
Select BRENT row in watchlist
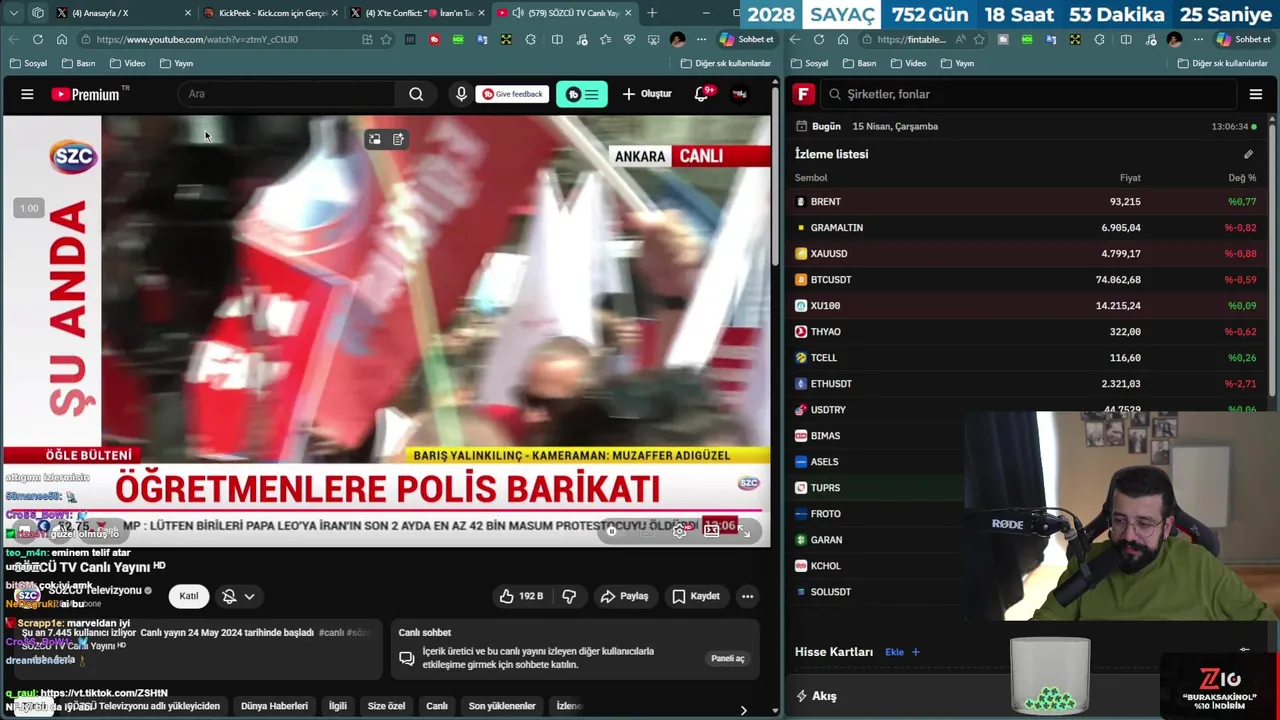1025,202
